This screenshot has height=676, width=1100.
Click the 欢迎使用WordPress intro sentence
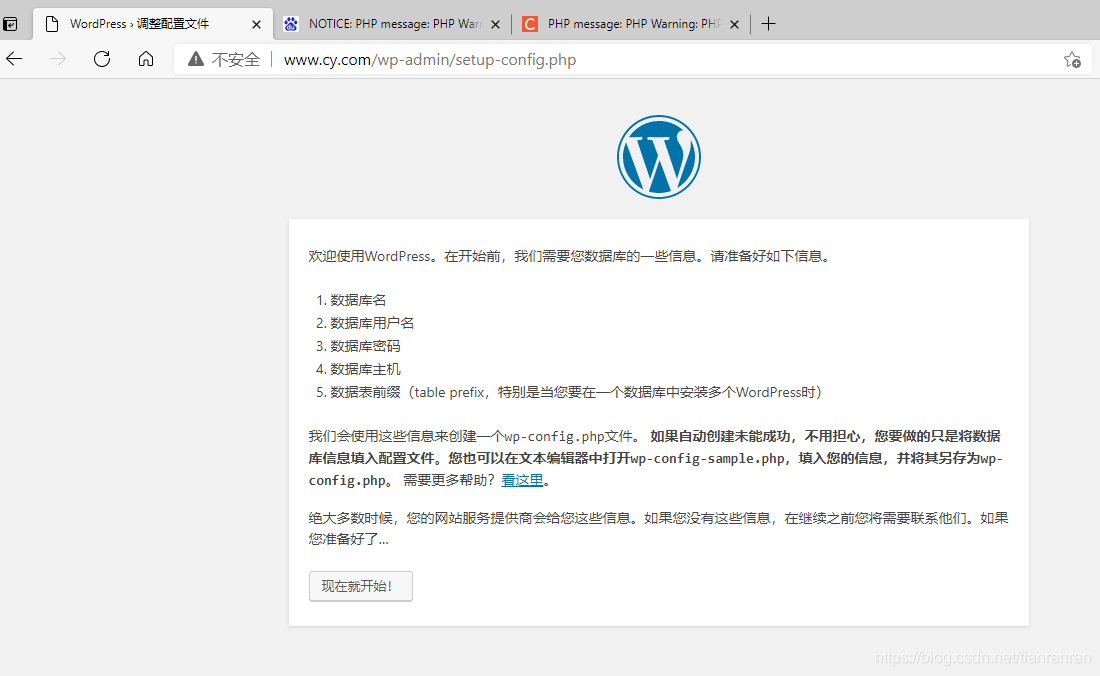[x=570, y=257]
